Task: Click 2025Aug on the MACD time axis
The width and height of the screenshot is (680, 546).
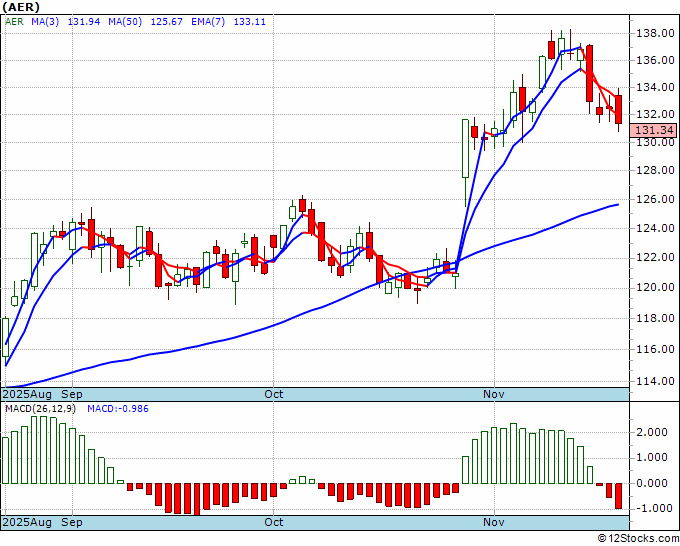Action: (27, 522)
